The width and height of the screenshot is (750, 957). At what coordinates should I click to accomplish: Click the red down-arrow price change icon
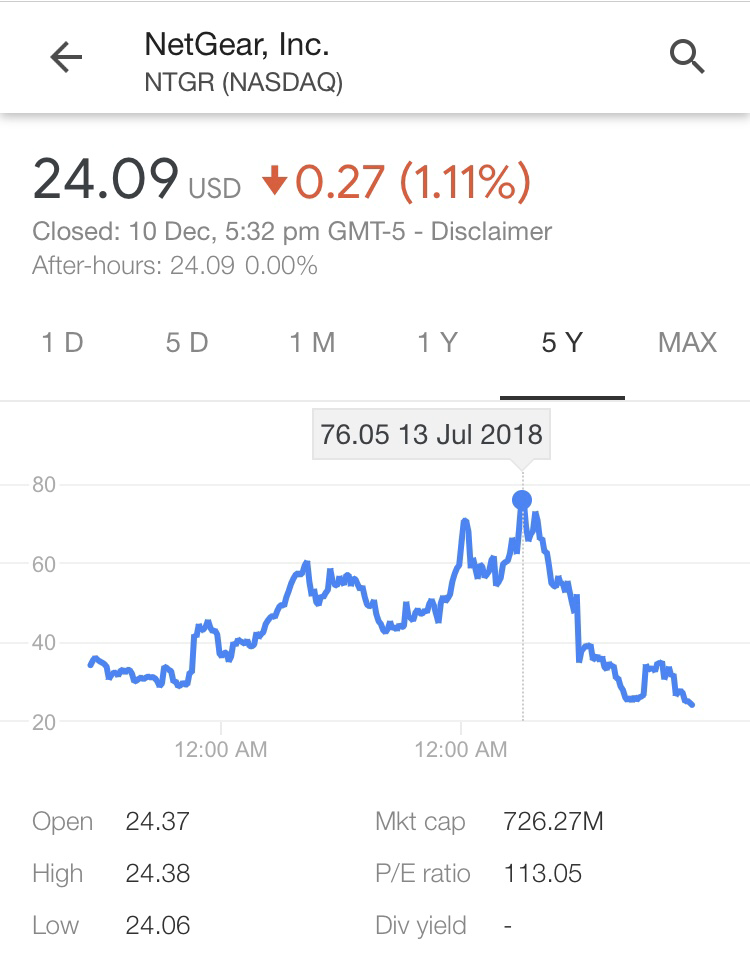pos(275,181)
